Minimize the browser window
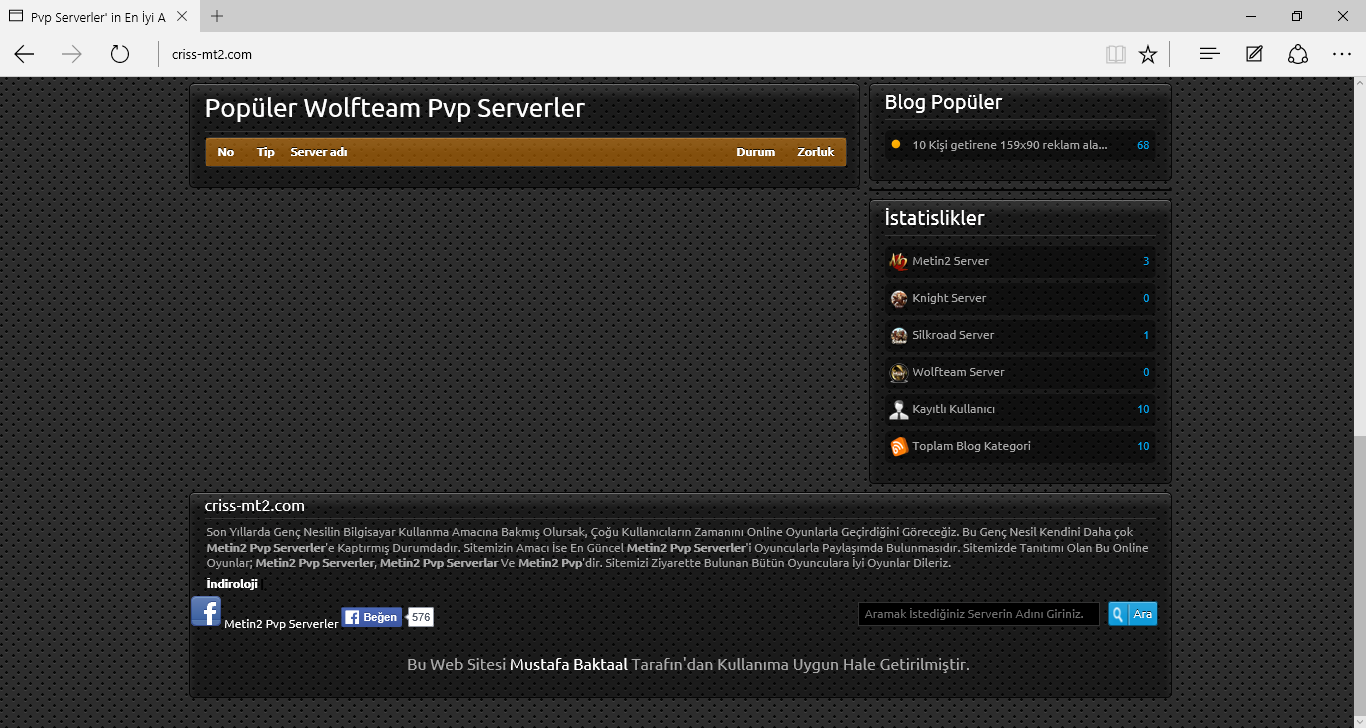 (x=1251, y=16)
